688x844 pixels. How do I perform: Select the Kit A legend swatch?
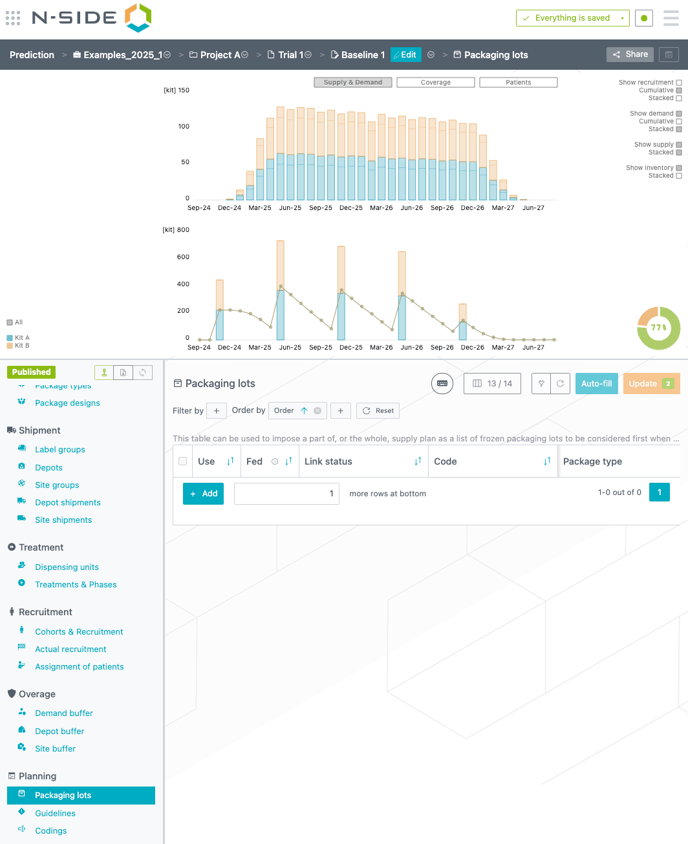10,338
